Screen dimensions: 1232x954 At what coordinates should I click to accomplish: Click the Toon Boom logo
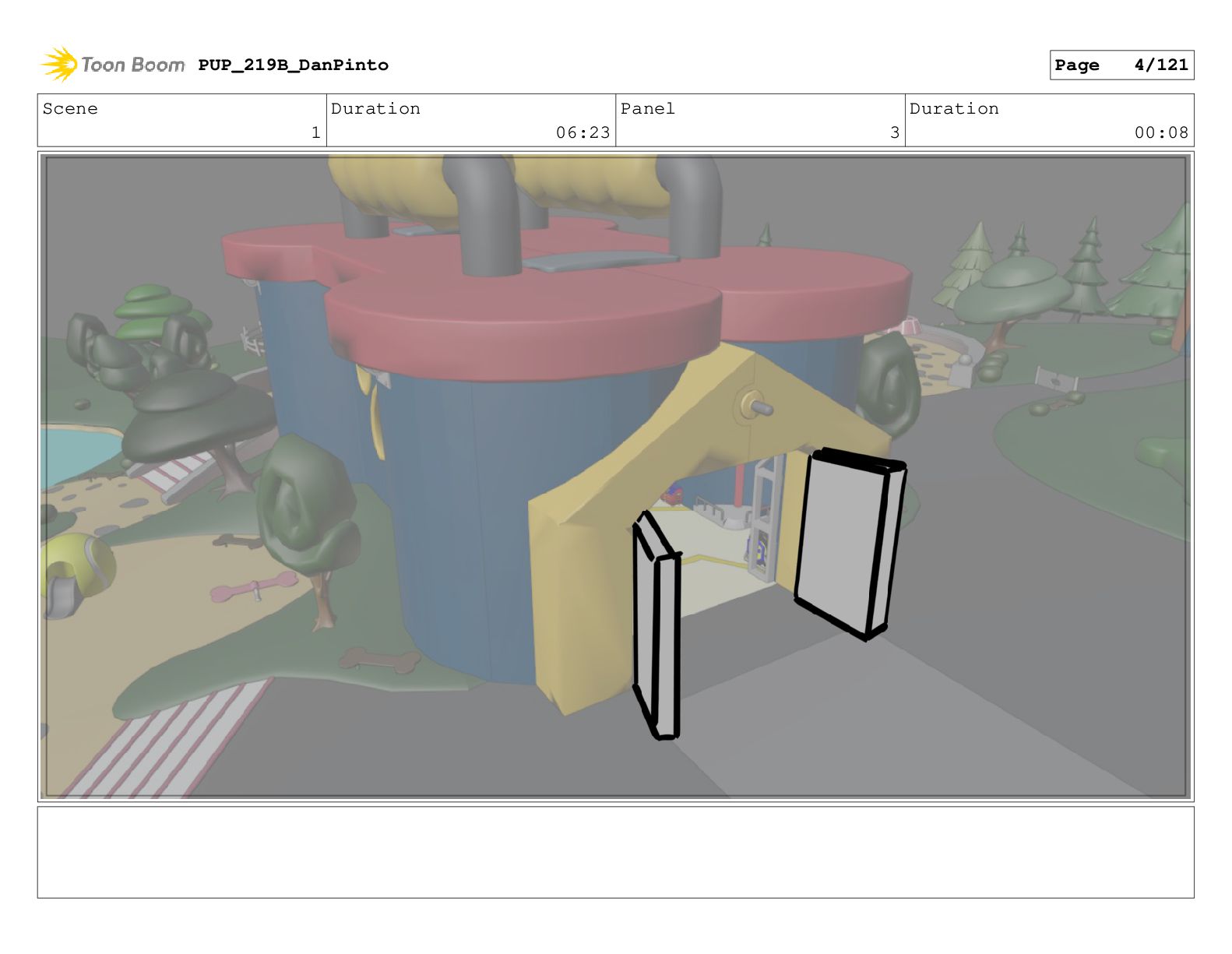click(x=113, y=65)
